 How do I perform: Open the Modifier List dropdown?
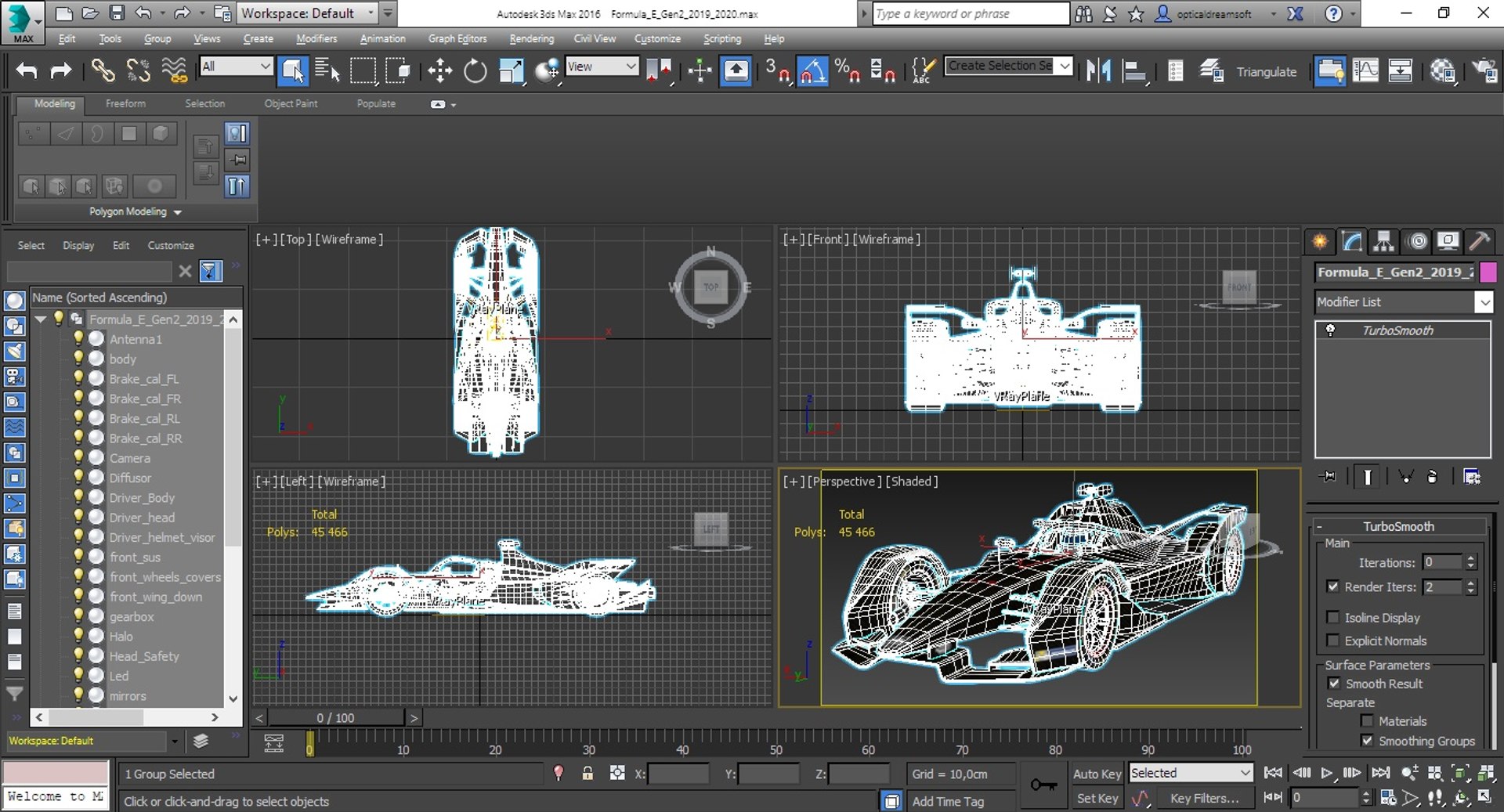click(1404, 301)
